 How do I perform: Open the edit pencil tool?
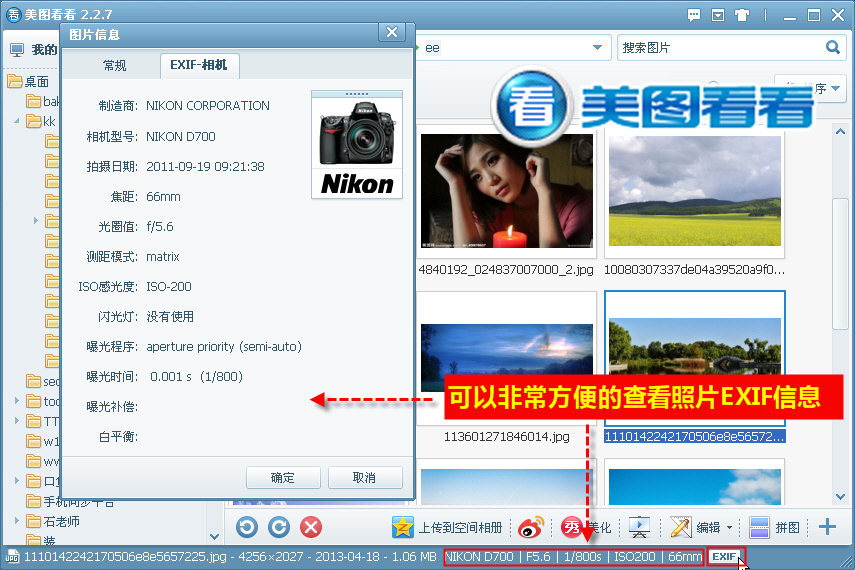(x=681, y=527)
